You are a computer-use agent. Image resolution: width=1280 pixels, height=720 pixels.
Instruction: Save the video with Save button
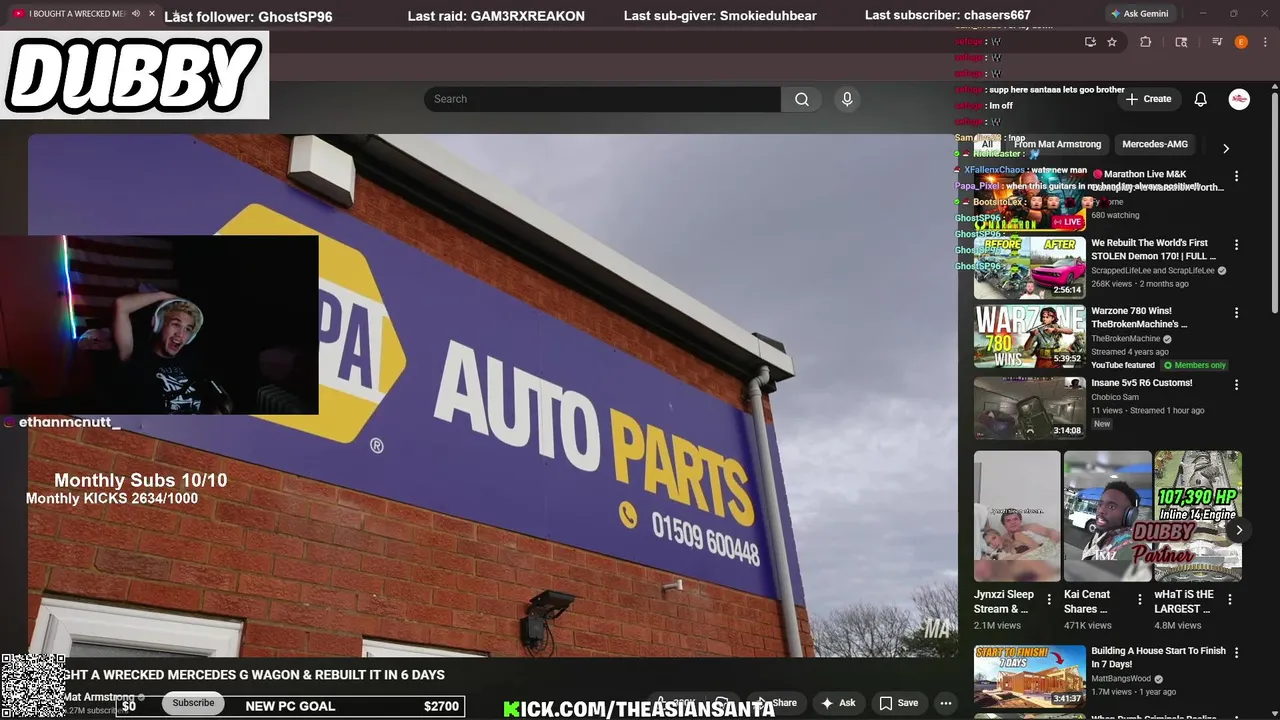coord(898,703)
